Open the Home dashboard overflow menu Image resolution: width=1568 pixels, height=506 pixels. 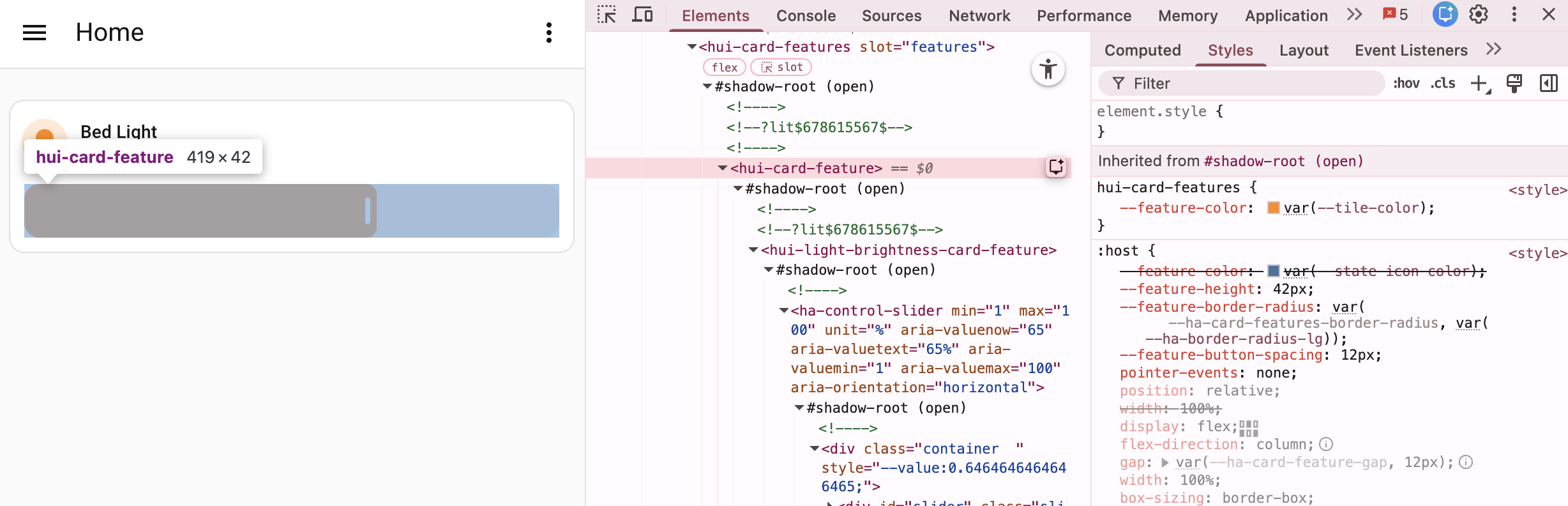click(x=548, y=33)
